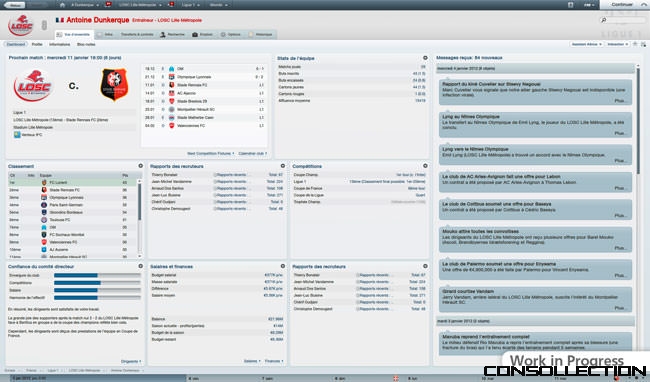Open the Finances link in Salaires panel

tap(274, 361)
